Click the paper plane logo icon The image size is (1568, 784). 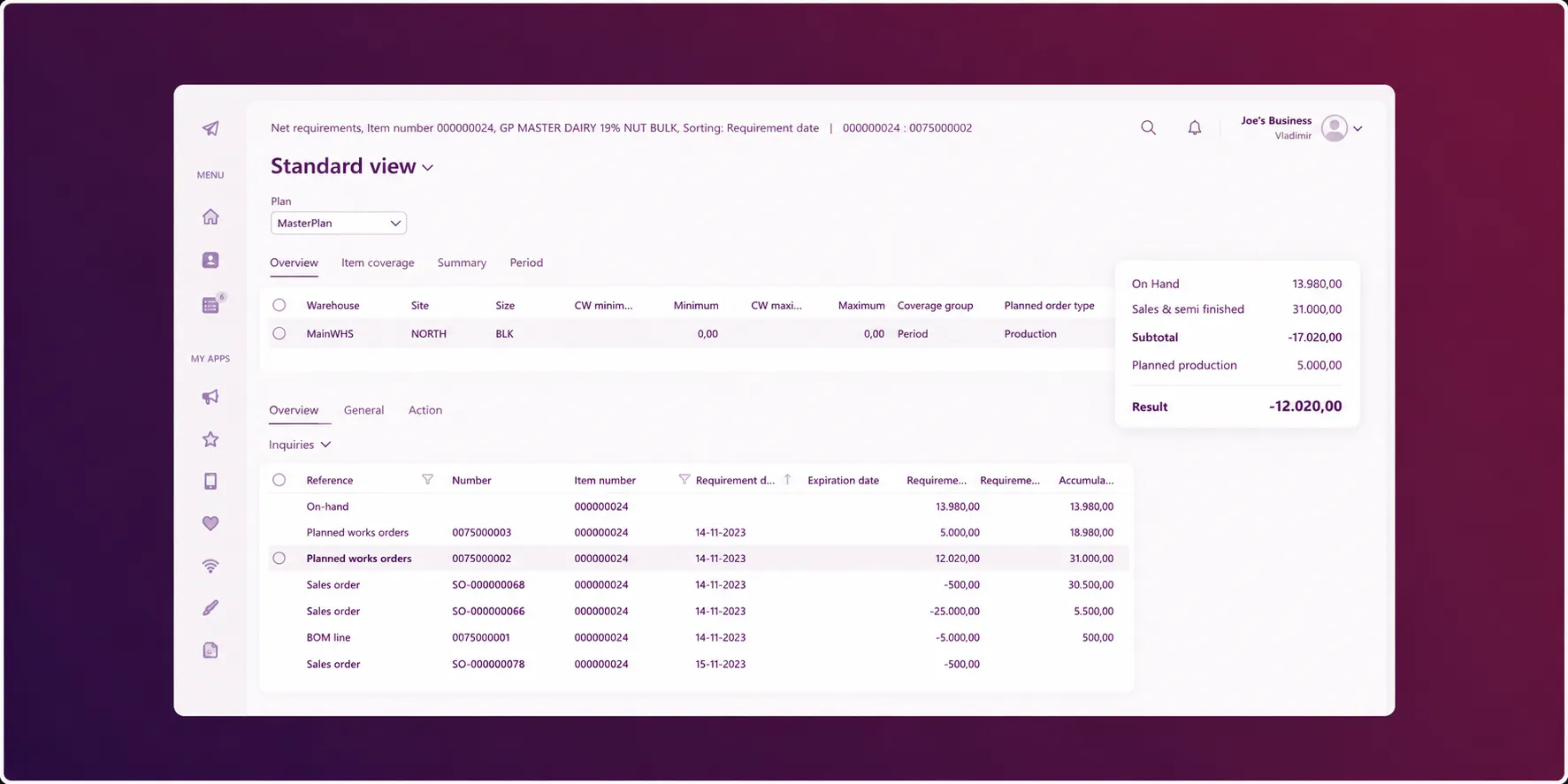point(210,128)
